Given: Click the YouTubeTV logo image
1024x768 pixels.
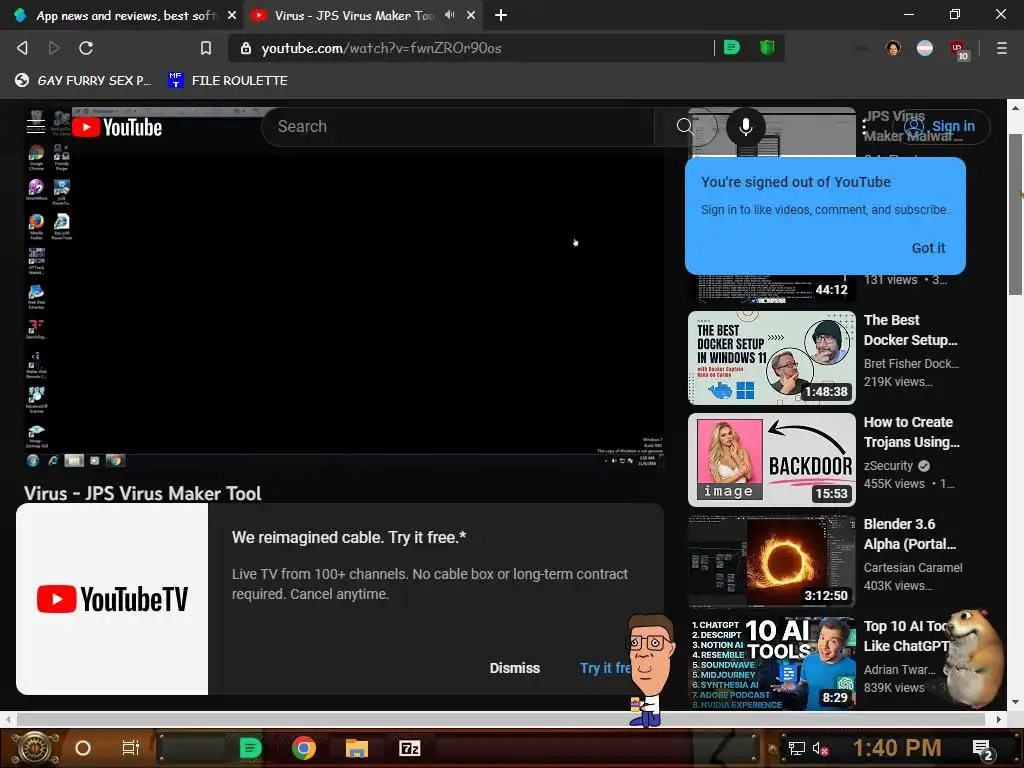Looking at the screenshot, I should pos(112,599).
